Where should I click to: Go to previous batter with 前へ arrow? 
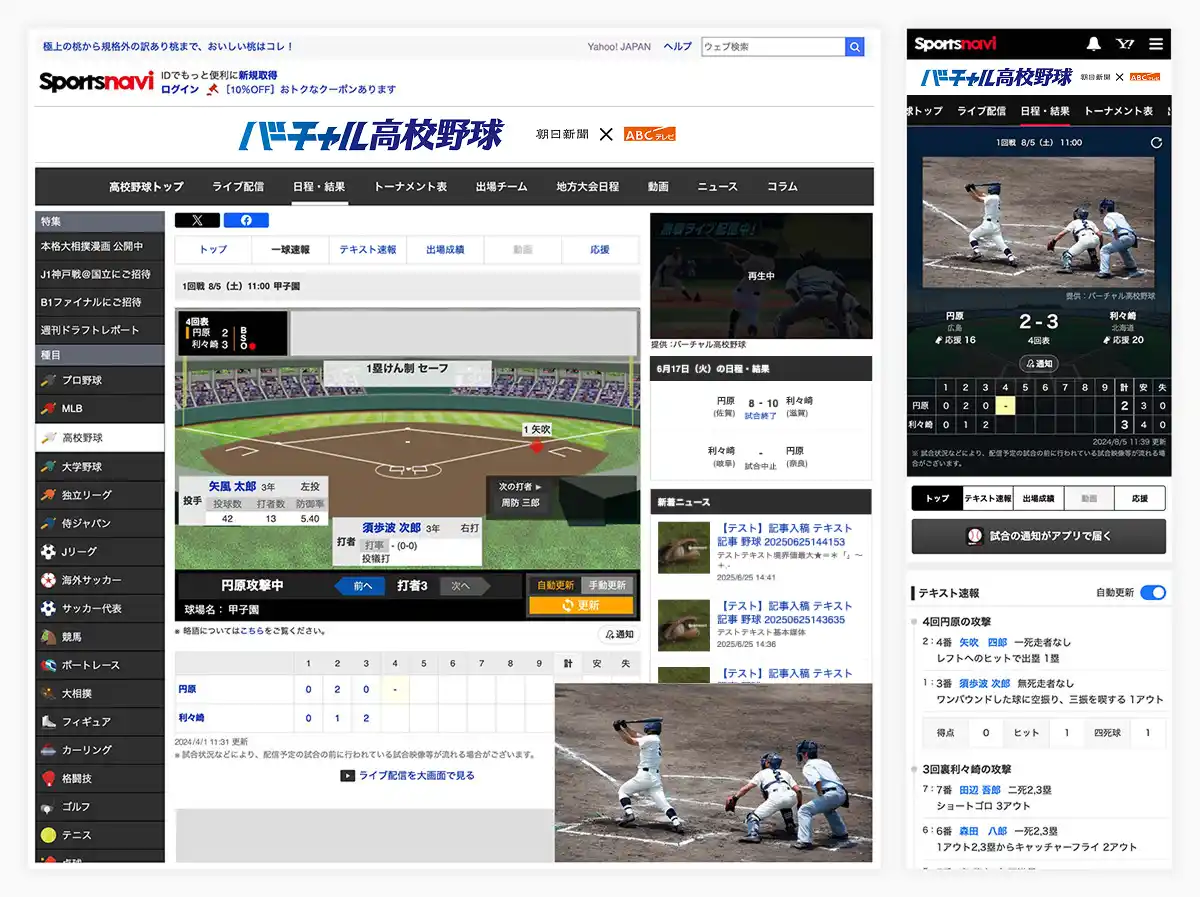pos(360,586)
